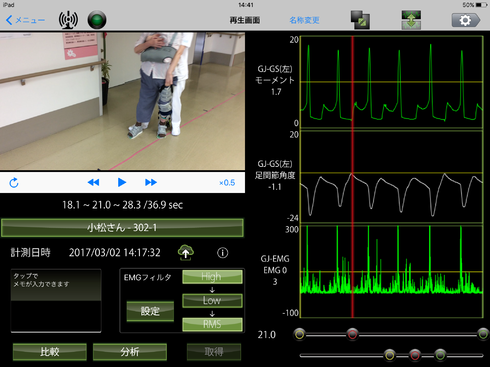Image resolution: width=490 pixels, height=367 pixels.
Task: Tap the lower slider's green knob
Action: 440,355
